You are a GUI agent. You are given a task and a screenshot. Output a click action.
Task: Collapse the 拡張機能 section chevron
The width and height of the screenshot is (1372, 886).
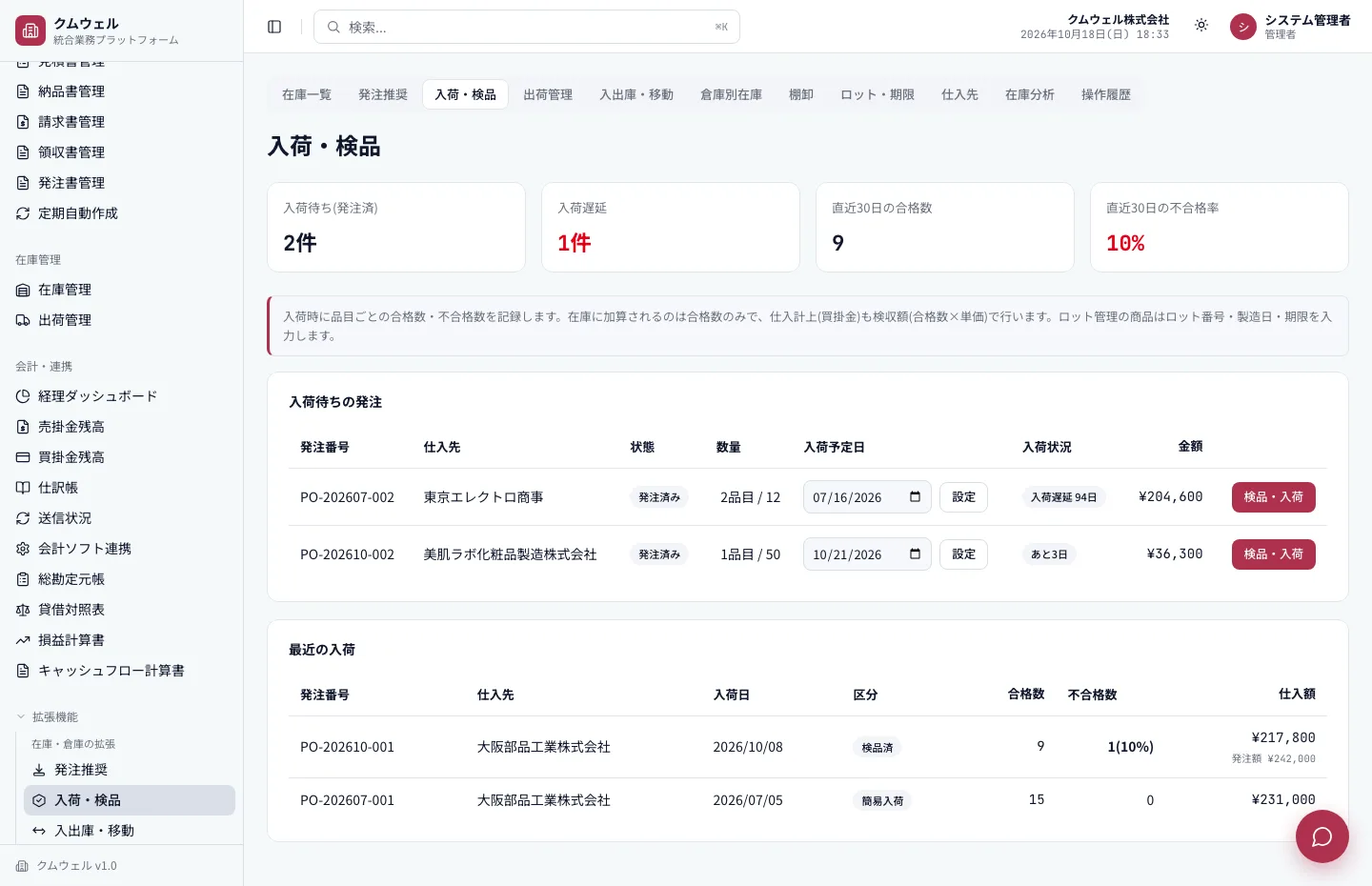click(x=21, y=716)
